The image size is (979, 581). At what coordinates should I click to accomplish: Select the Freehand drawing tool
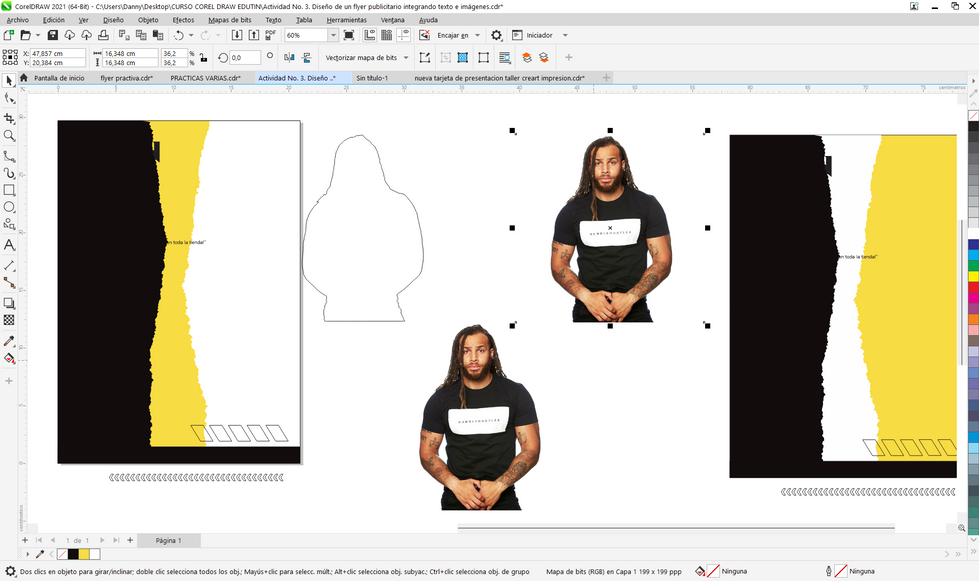pos(9,155)
